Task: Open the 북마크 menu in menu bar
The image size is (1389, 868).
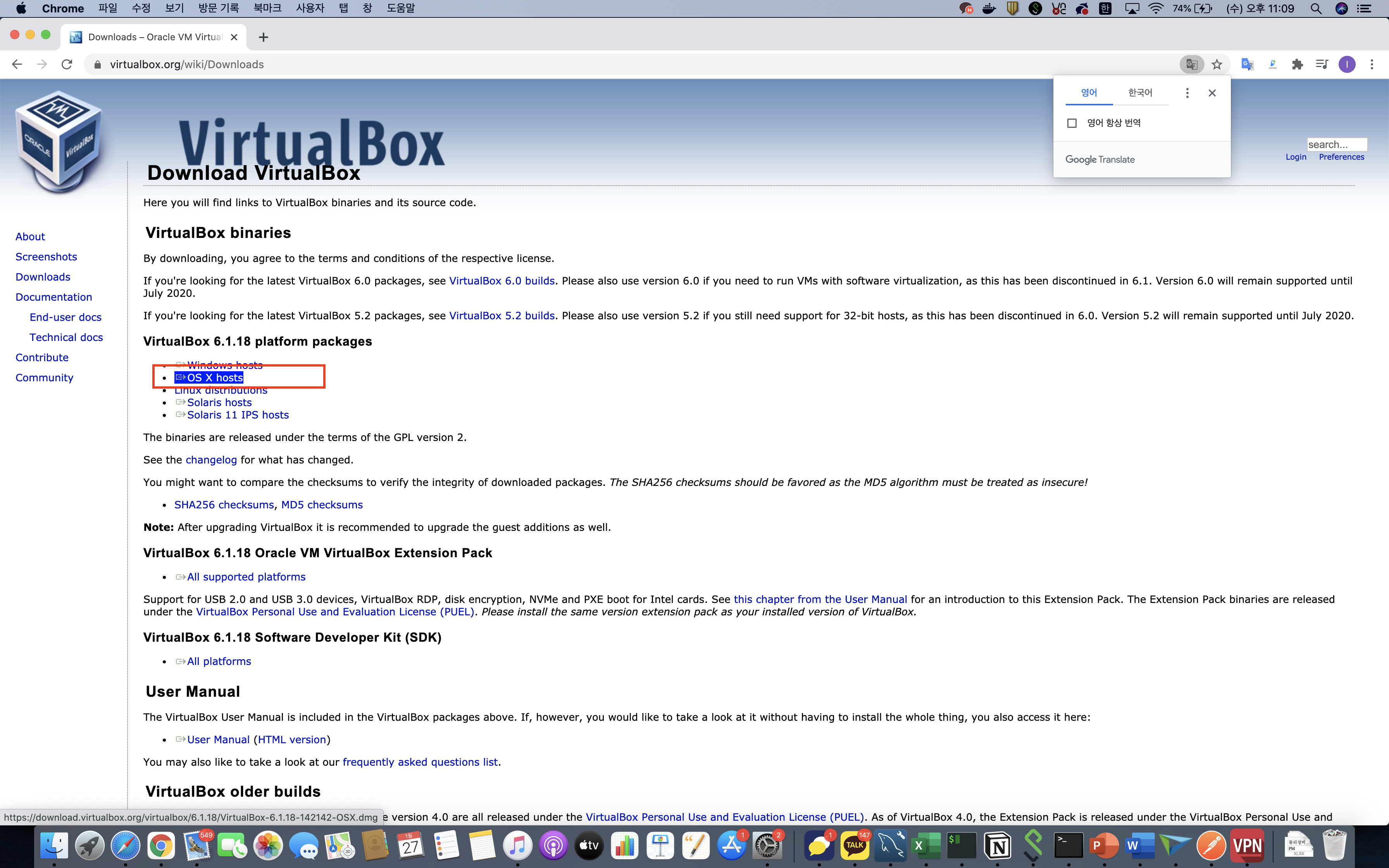Action: click(267, 8)
